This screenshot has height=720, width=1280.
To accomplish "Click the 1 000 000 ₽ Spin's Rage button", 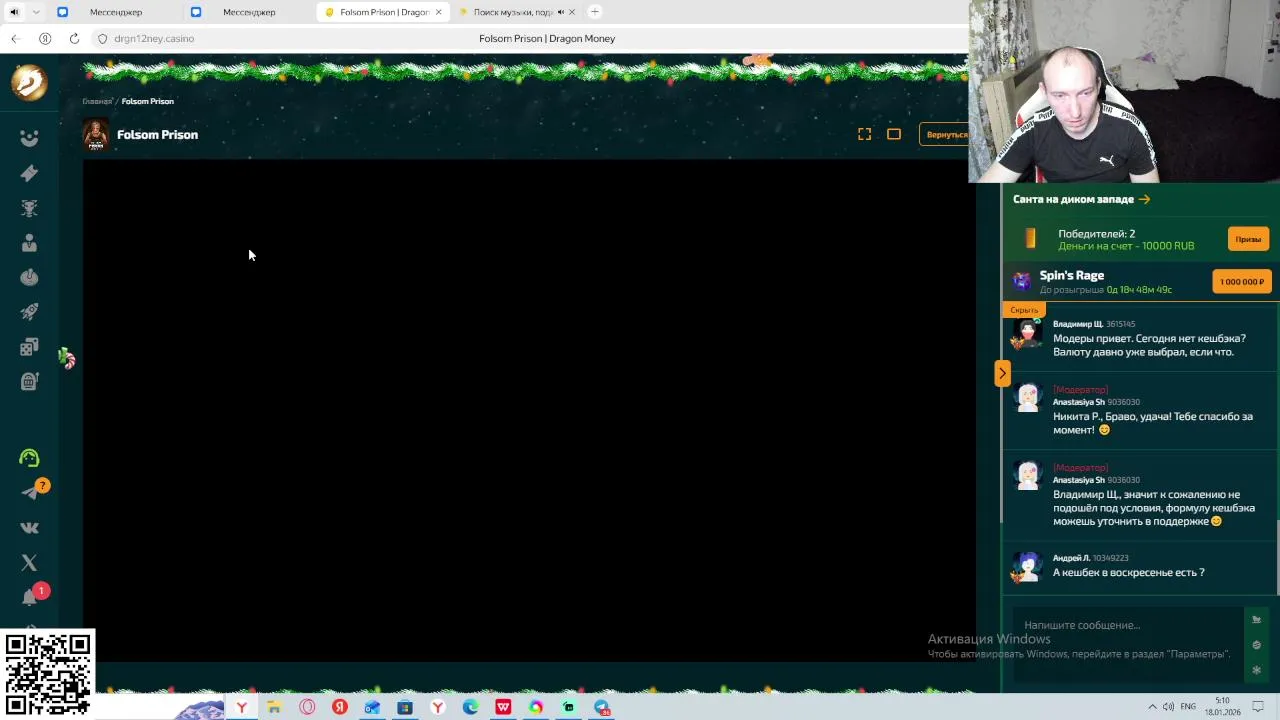I will (1242, 282).
